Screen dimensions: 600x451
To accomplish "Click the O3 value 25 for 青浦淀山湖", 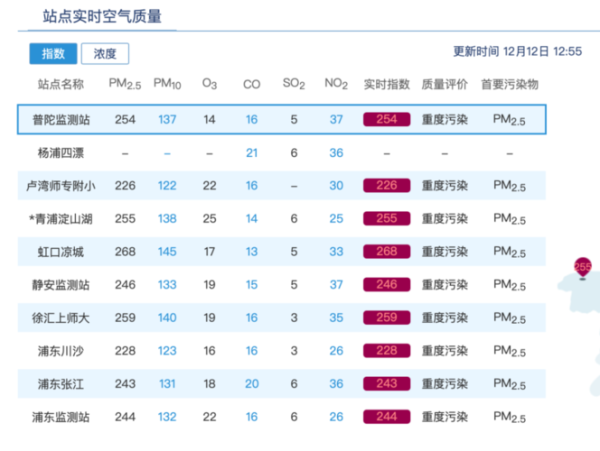I will coord(209,218).
